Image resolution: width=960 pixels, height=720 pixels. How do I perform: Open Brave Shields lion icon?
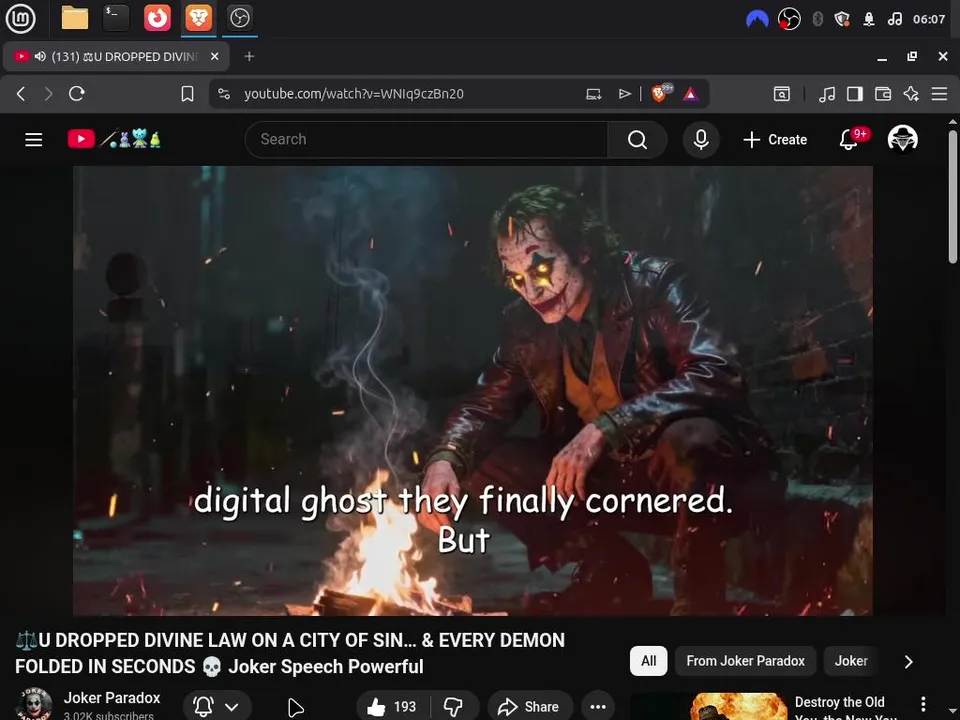coord(661,93)
